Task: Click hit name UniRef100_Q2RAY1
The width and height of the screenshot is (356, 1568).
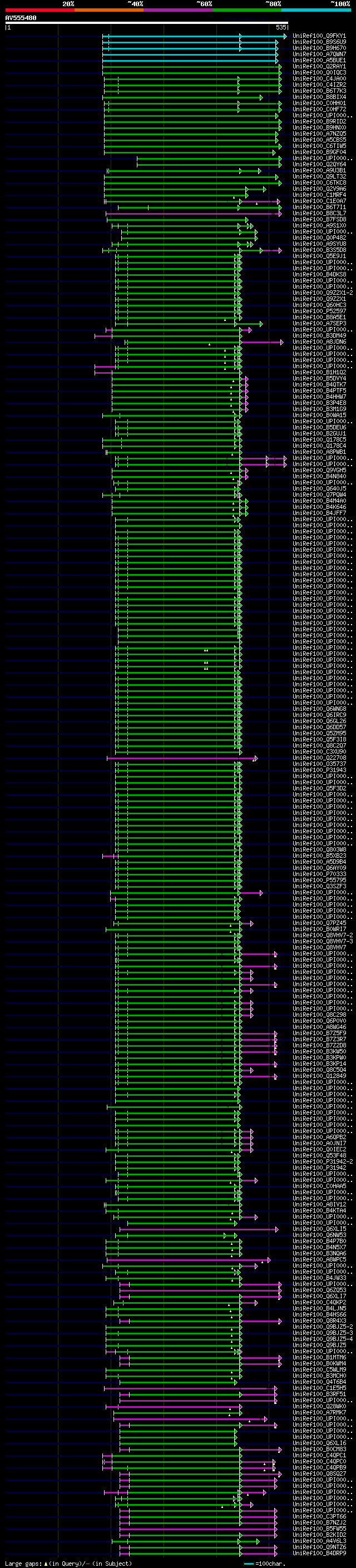Action: click(x=319, y=66)
